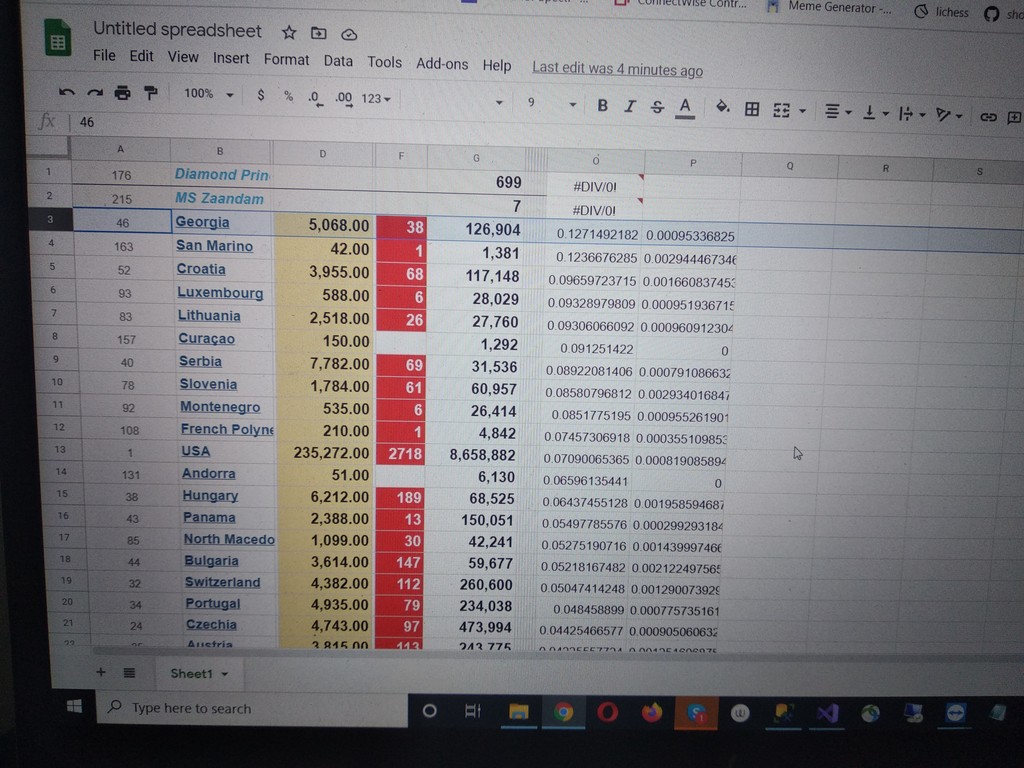Open the Switzerland link

[x=222, y=582]
